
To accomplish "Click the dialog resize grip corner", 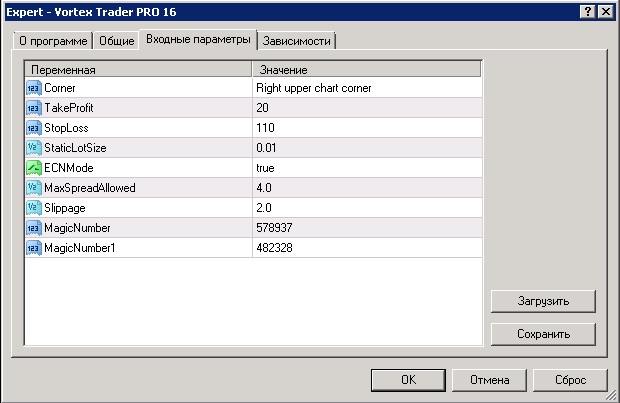I will 611,394.
